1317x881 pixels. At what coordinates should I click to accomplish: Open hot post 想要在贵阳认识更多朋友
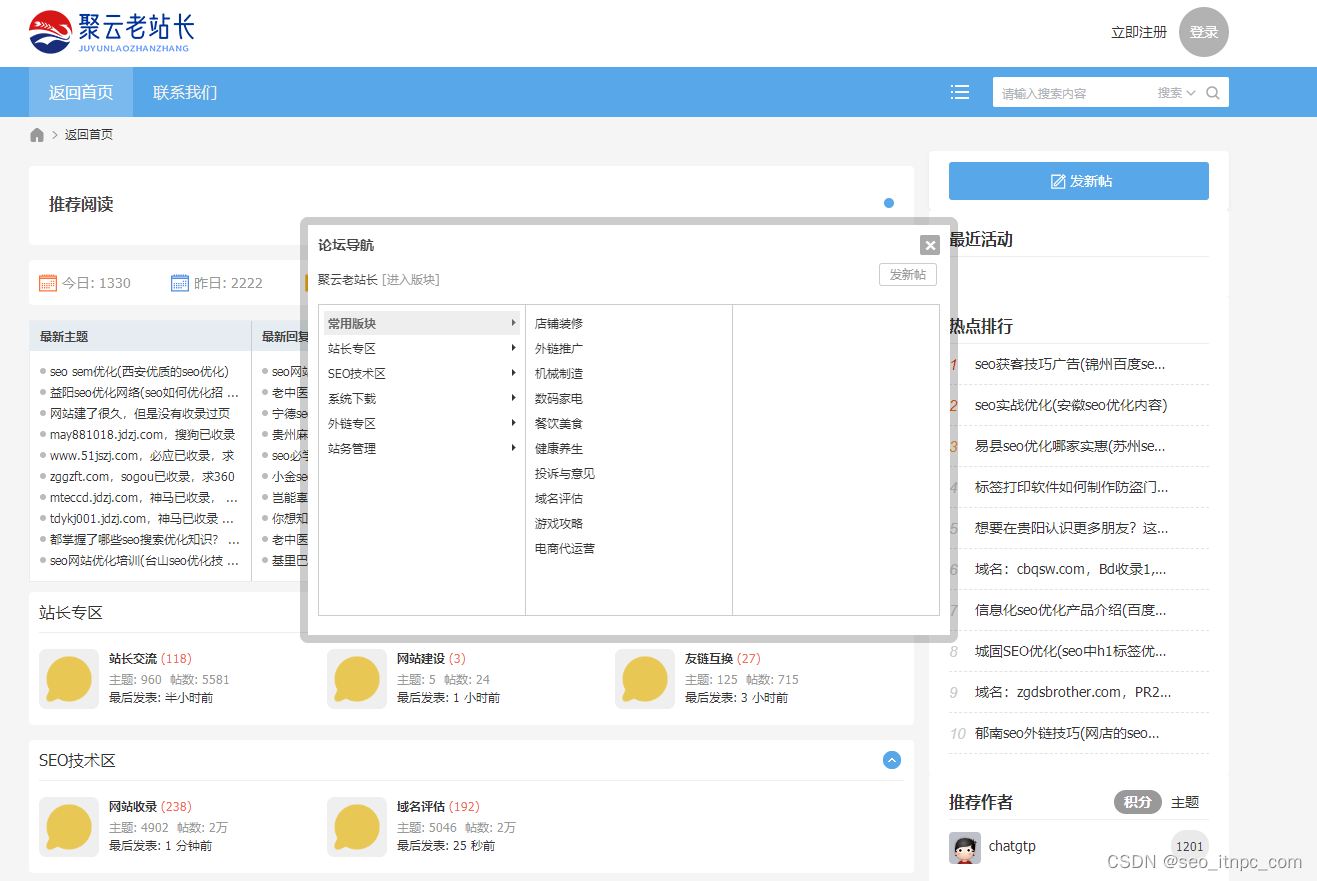[1071, 528]
